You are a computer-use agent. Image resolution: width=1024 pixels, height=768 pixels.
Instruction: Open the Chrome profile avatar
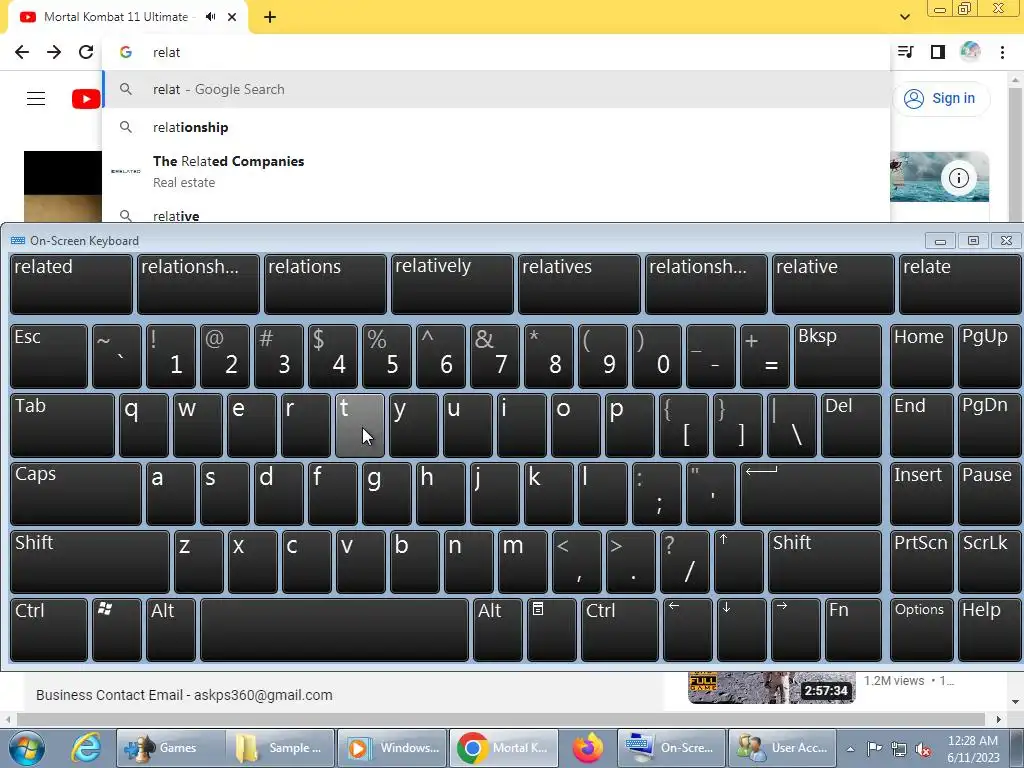pyautogui.click(x=970, y=52)
